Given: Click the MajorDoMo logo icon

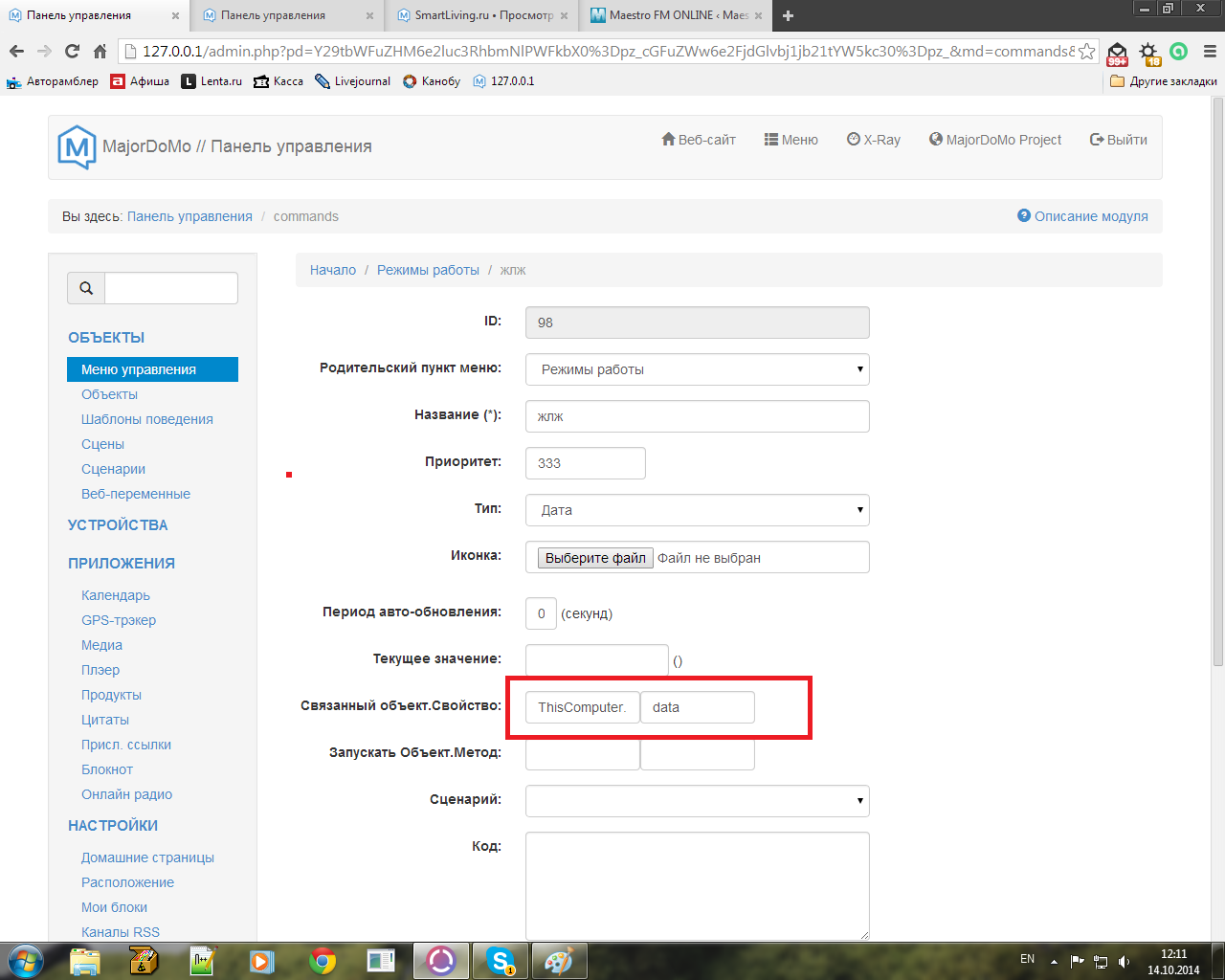Looking at the screenshot, I should tap(77, 147).
